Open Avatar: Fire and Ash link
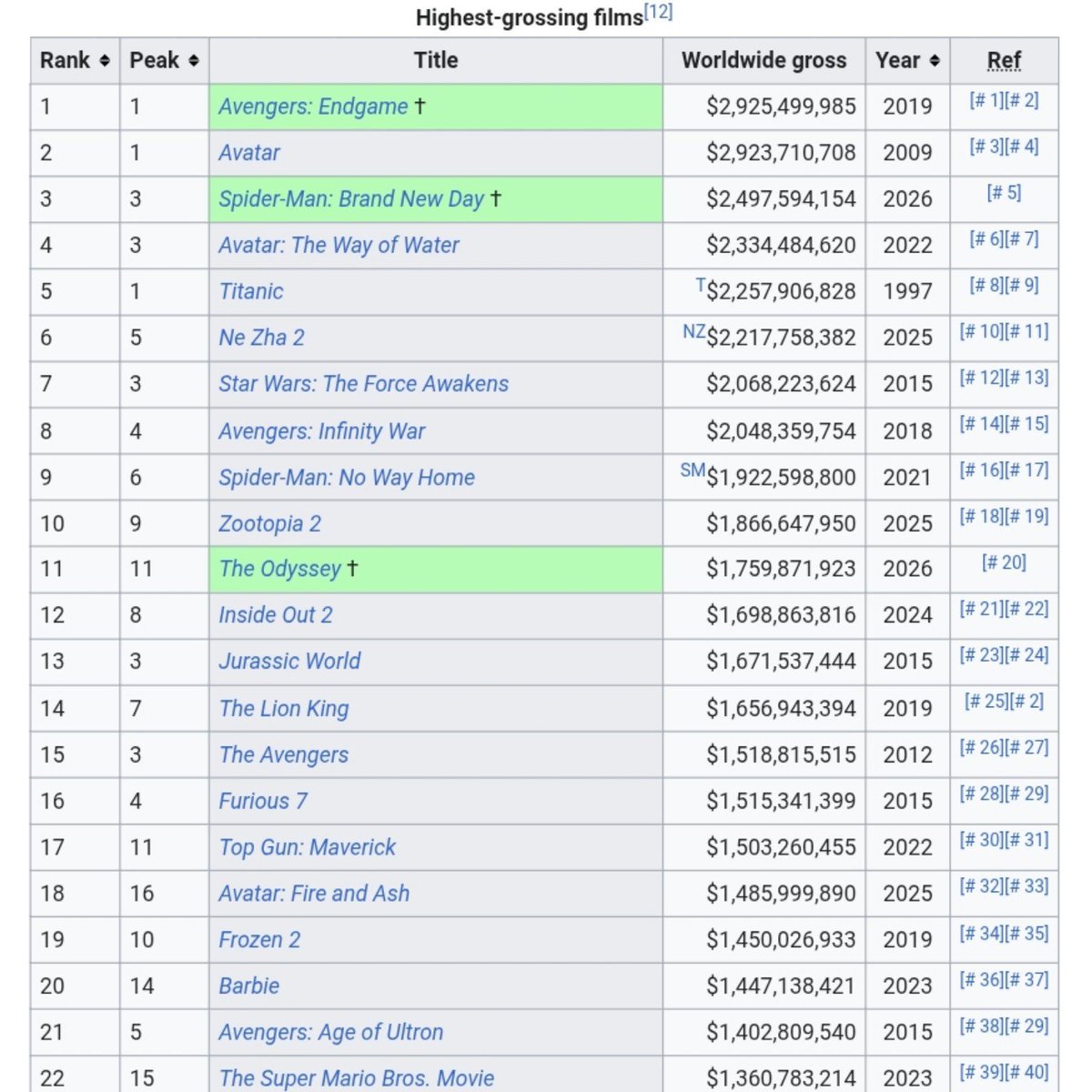The height and width of the screenshot is (1092, 1092). pyautogui.click(x=314, y=894)
